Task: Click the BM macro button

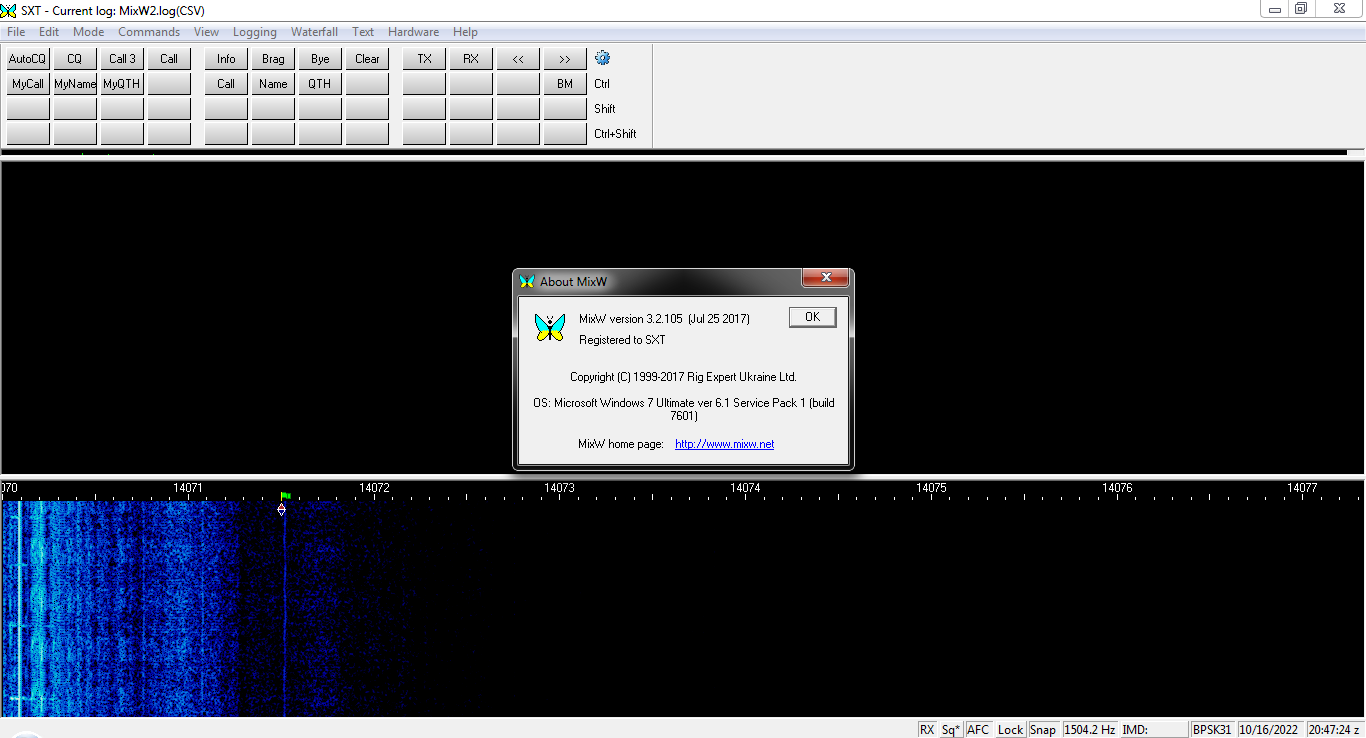Action: coord(565,84)
